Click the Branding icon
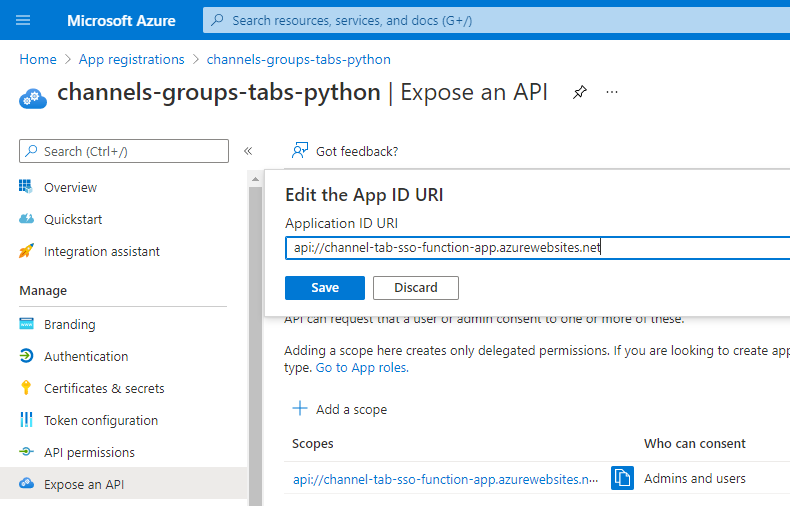 click(26, 324)
